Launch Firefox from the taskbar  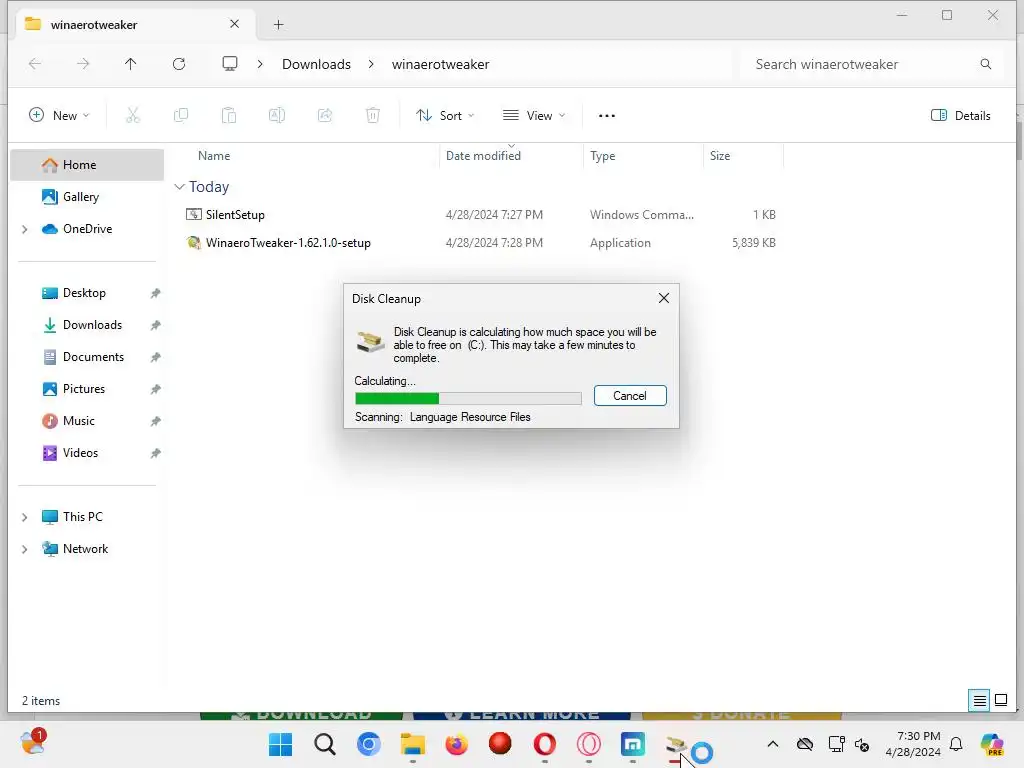click(456, 744)
